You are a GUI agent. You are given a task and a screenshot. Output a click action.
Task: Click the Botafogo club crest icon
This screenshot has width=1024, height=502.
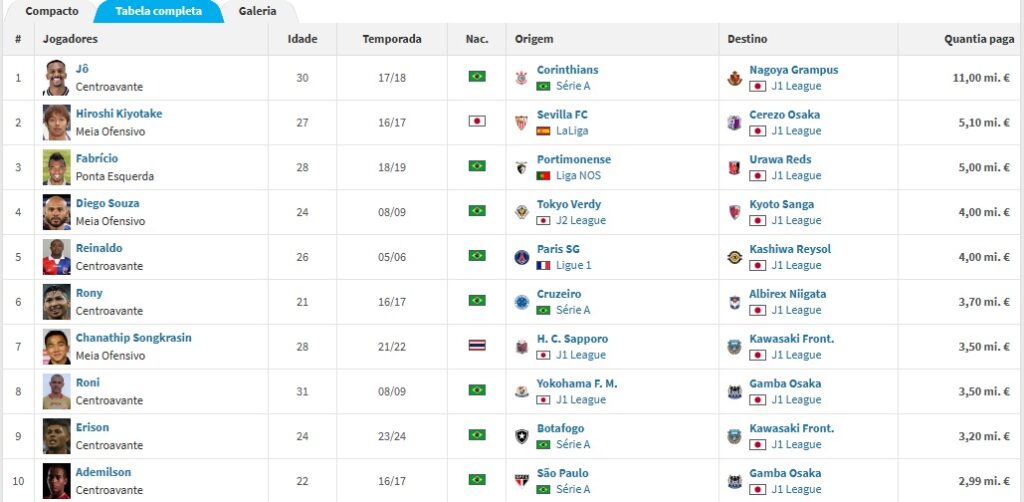click(521, 436)
